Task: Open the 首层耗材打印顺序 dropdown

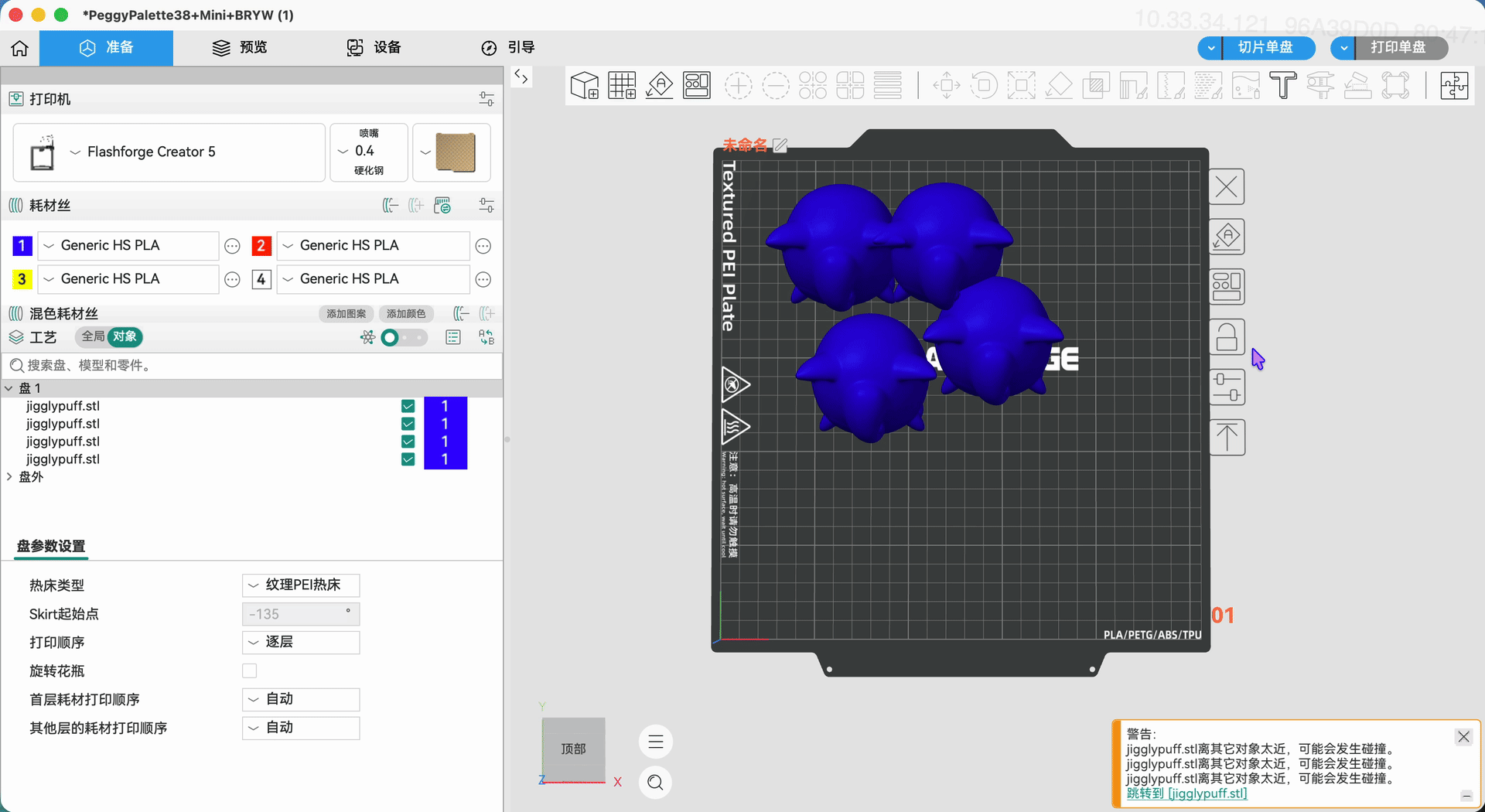Action: 301,700
